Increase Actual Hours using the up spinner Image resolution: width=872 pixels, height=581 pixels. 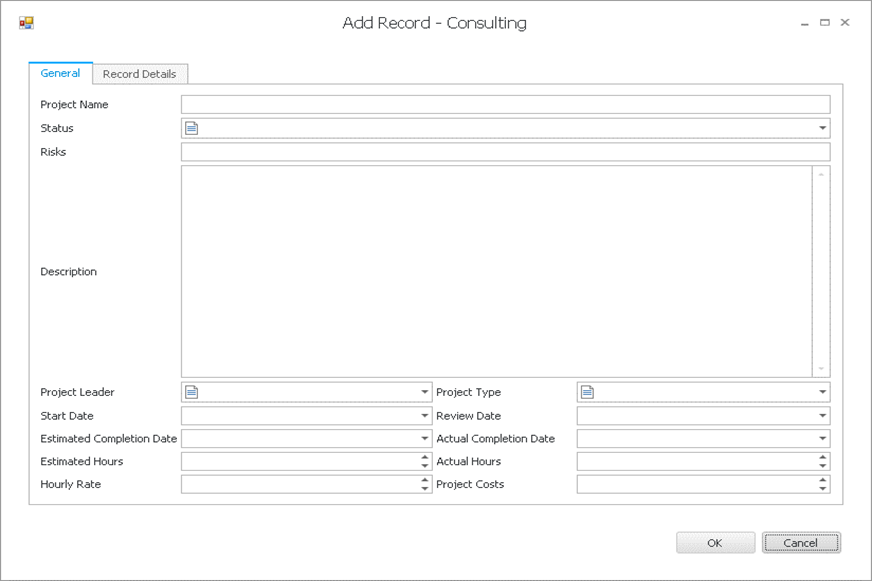coord(822,457)
